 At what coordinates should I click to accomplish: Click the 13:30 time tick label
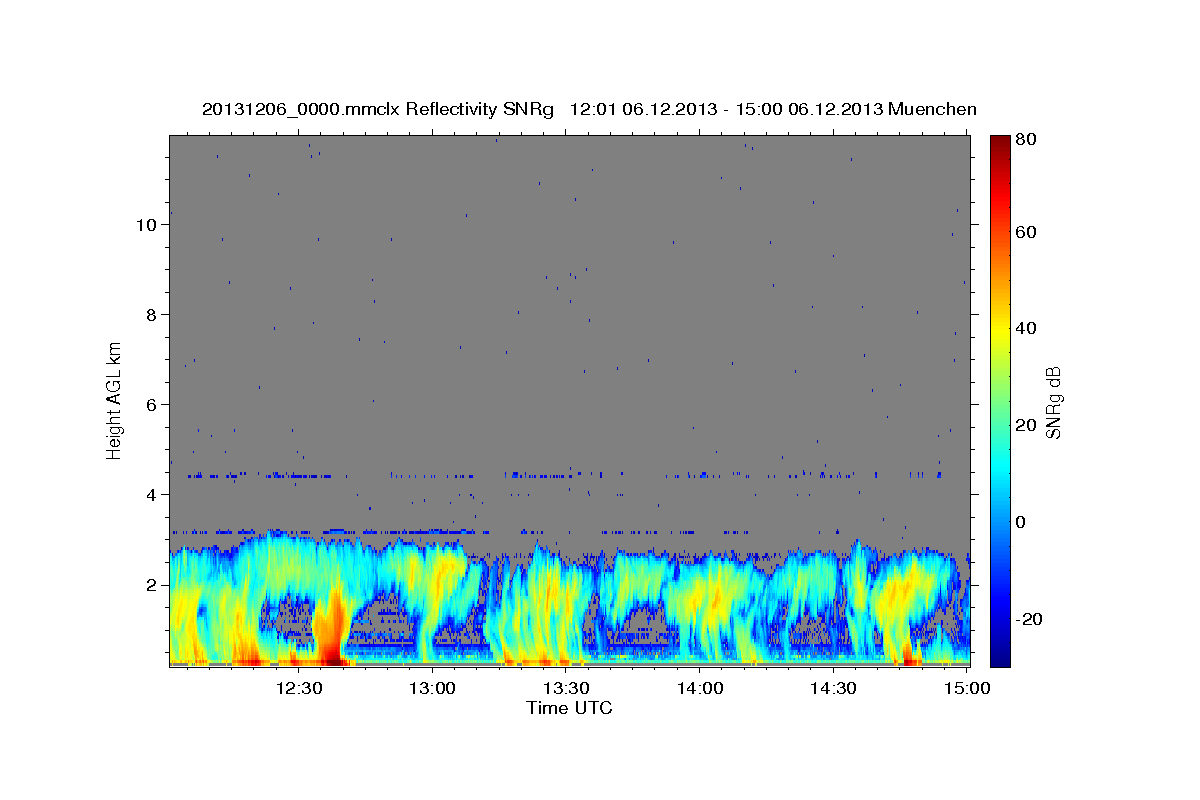[x=566, y=688]
